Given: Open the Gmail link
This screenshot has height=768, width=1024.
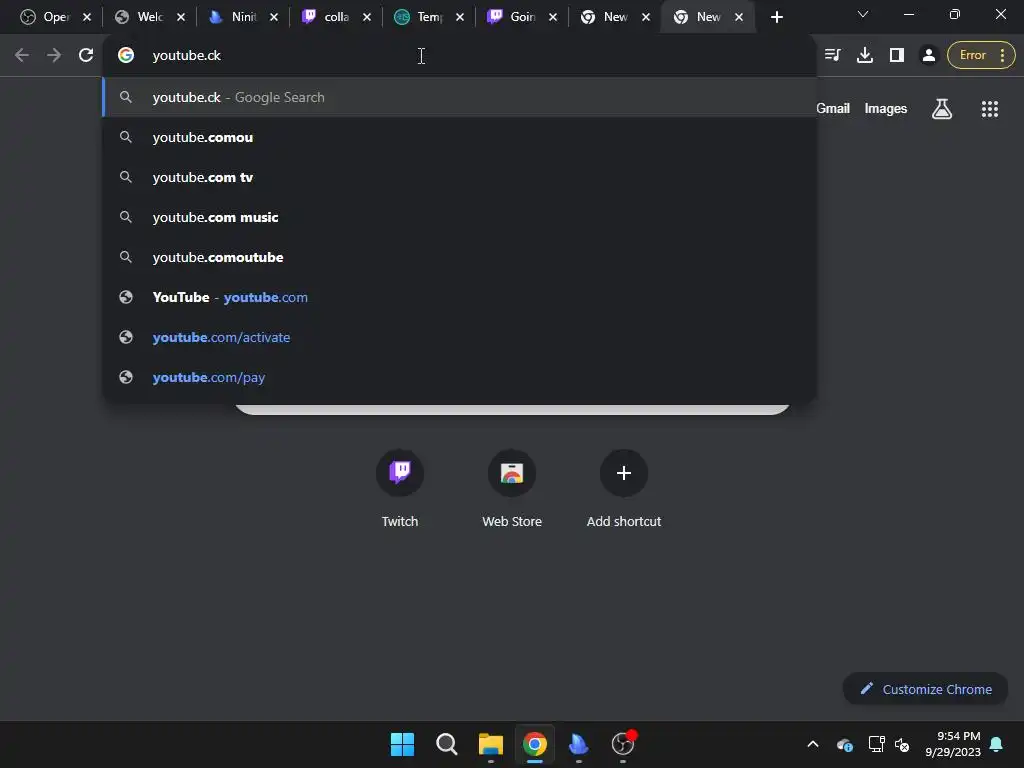Looking at the screenshot, I should click(x=833, y=109).
